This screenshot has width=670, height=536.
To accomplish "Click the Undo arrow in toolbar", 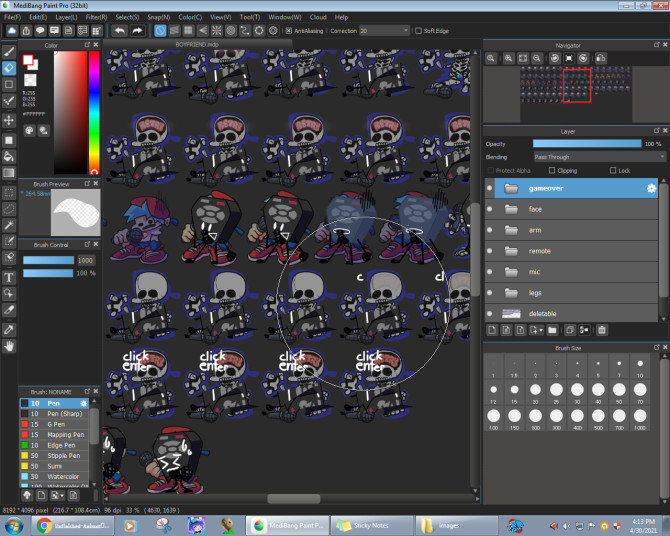I will (x=120, y=31).
